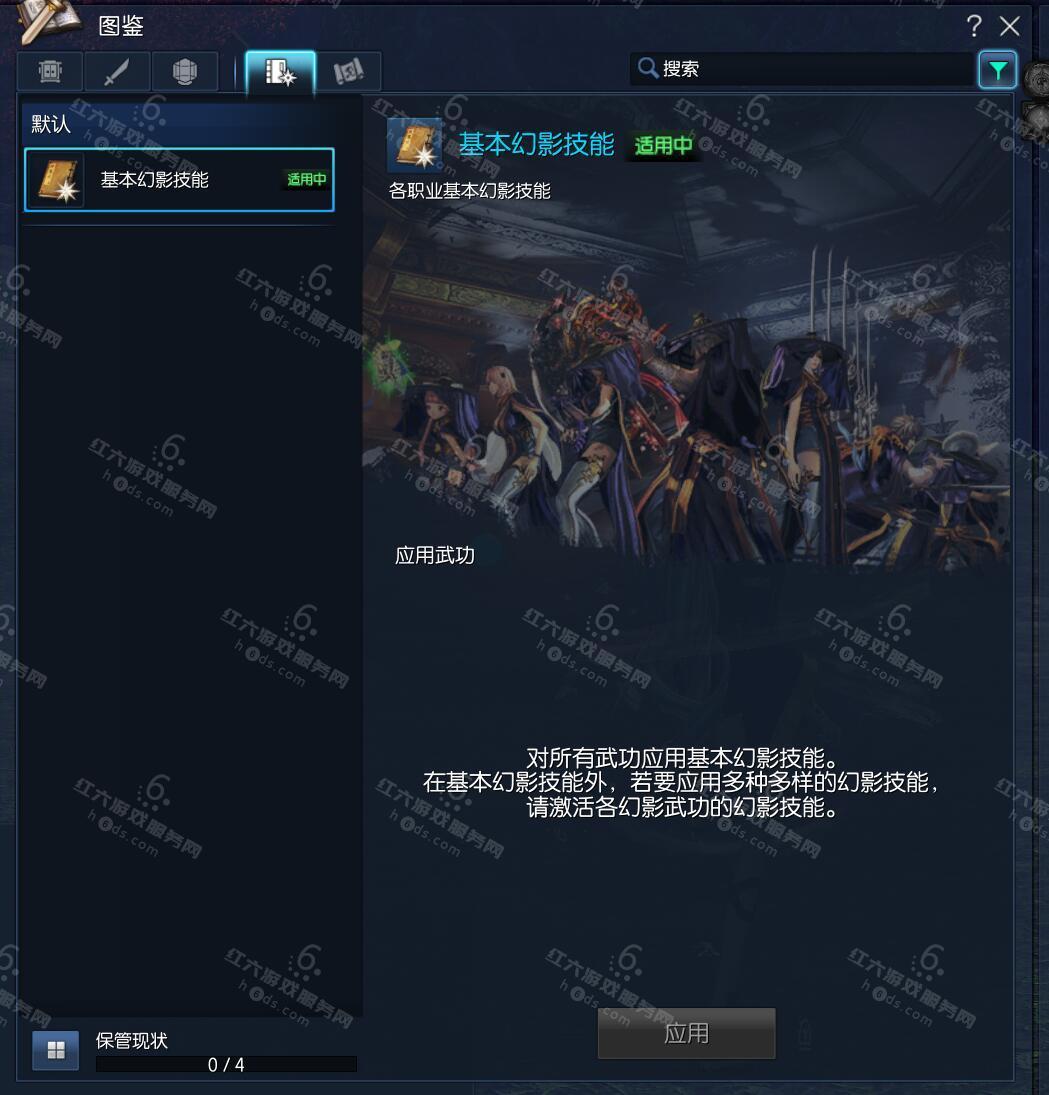
Task: Select 基本幻影技能 entry in the list
Action: 179,179
